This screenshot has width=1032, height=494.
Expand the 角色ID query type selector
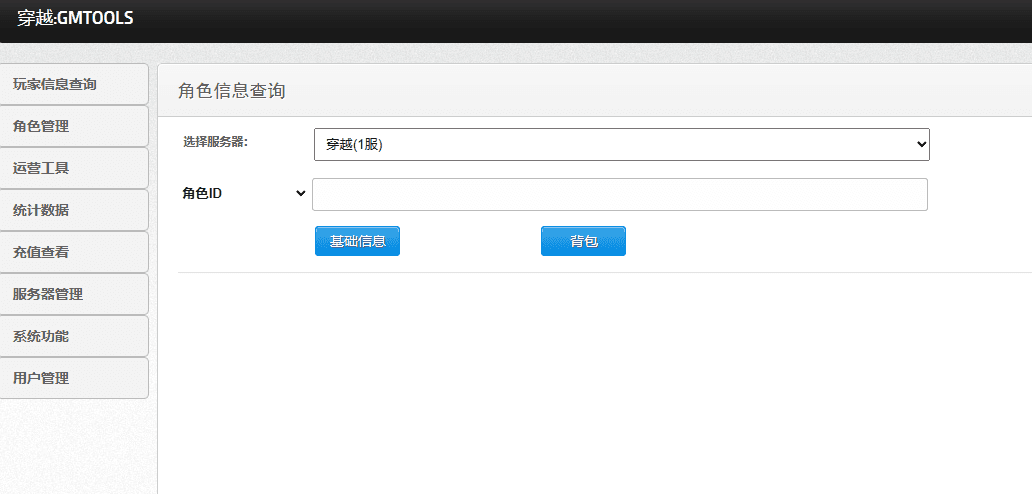tap(243, 193)
